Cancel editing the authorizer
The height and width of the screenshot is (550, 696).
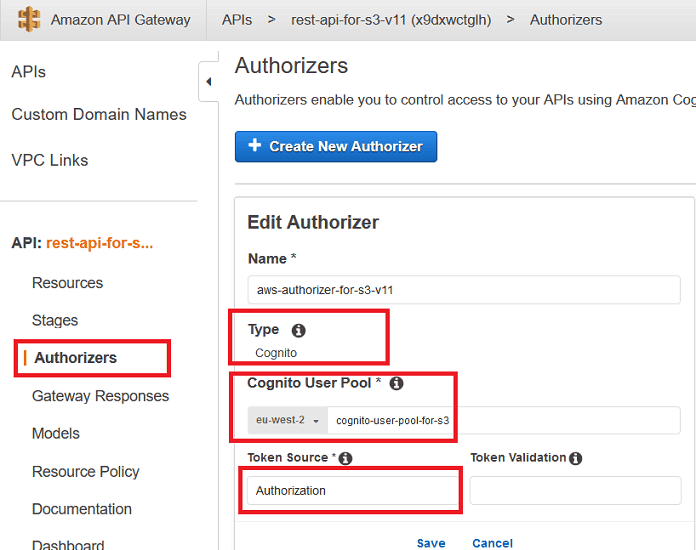[x=492, y=543]
